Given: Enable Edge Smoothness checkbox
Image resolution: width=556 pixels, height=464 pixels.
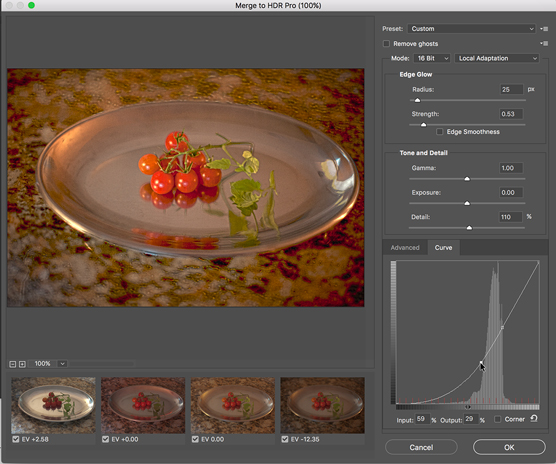Looking at the screenshot, I should point(440,132).
